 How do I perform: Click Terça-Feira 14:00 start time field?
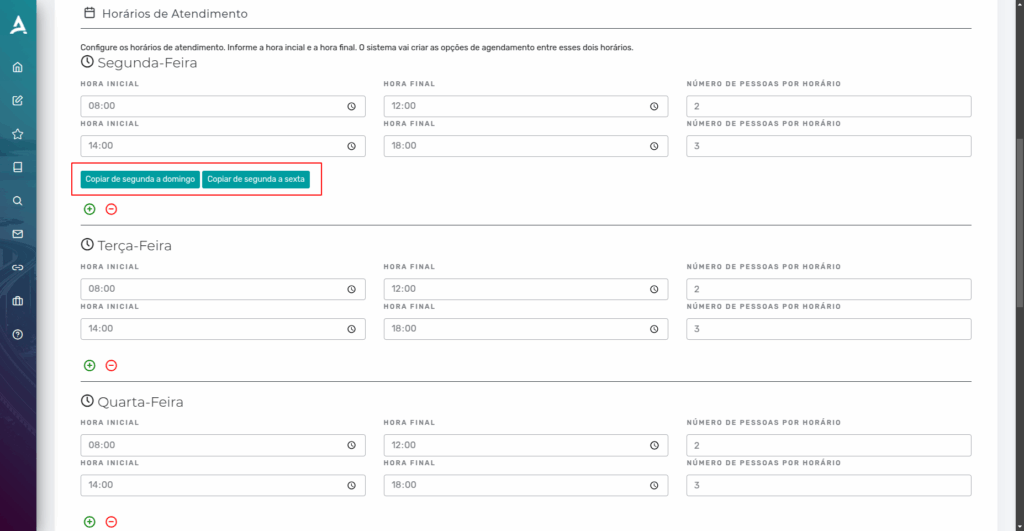[223, 329]
